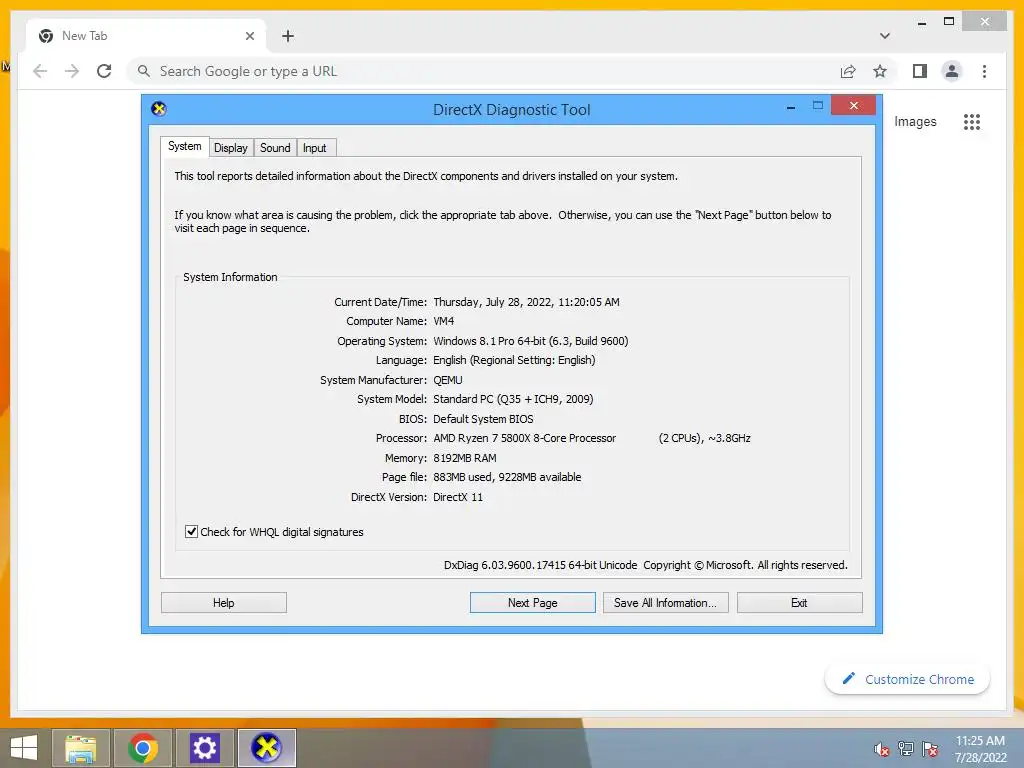Viewport: 1024px width, 768px height.
Task: Open Chrome three-dot menu
Action: pos(984,71)
